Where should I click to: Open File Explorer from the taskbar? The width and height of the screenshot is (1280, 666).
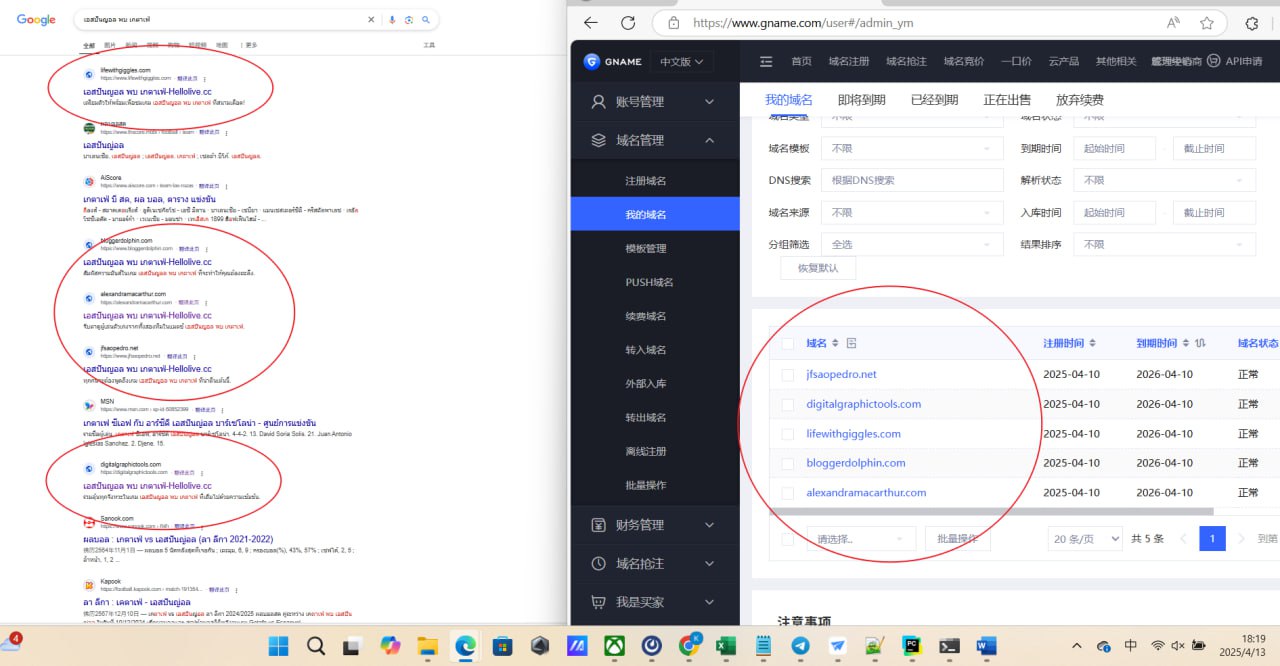[x=427, y=646]
